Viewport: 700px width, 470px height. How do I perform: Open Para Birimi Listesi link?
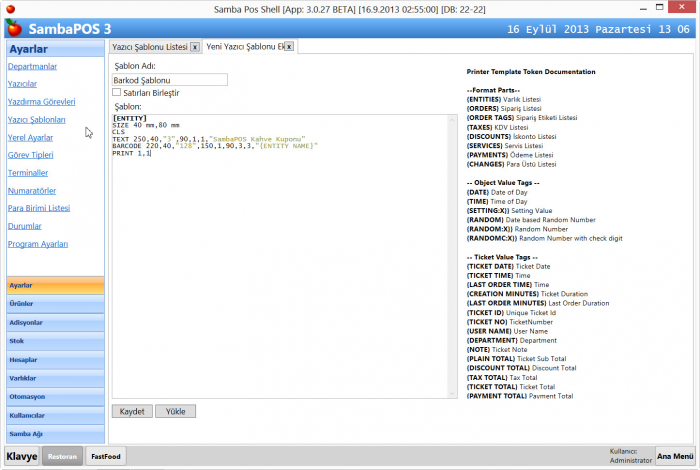click(39, 208)
